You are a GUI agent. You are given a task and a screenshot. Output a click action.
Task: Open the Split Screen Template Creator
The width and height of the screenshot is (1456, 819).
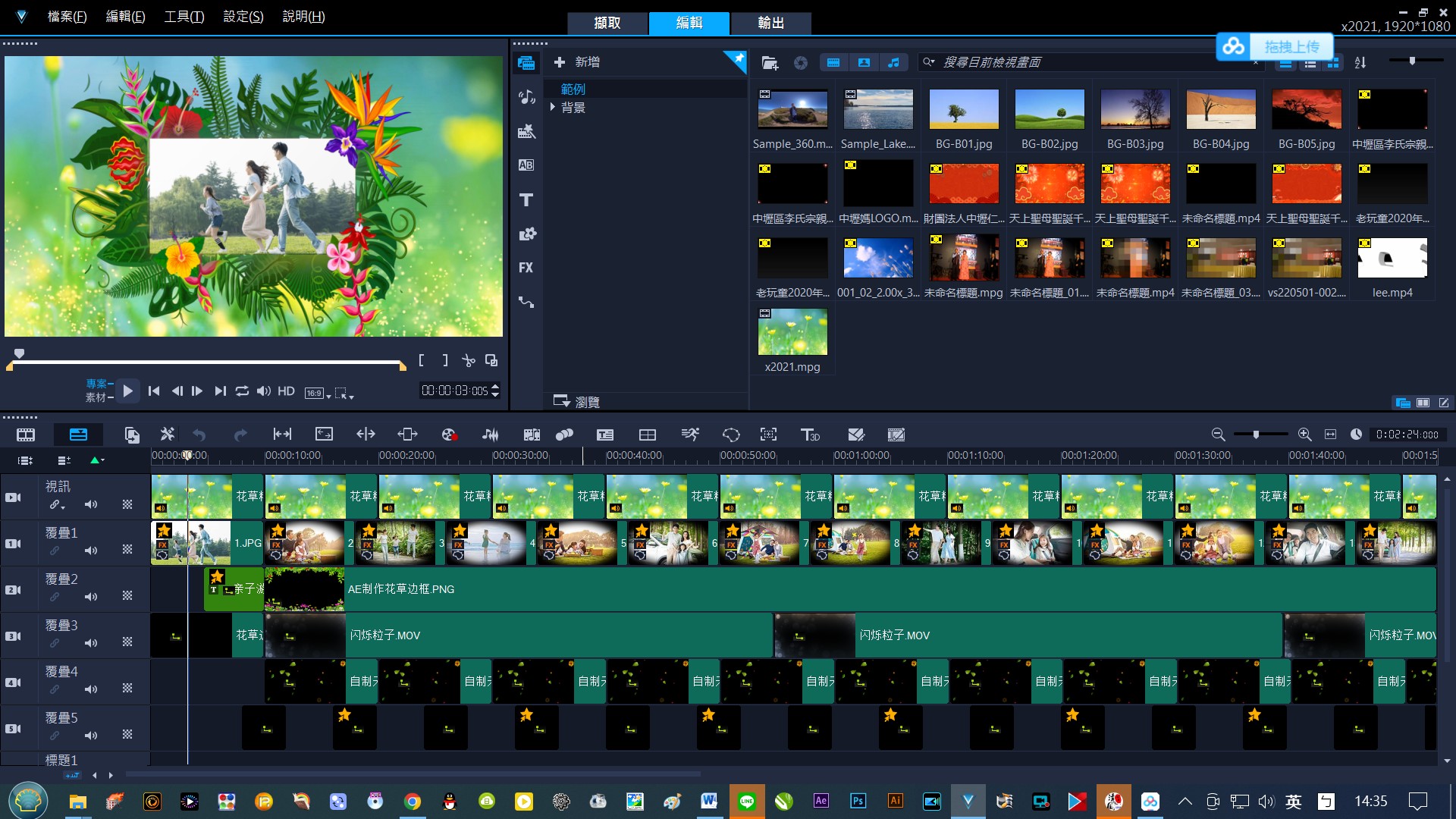(648, 435)
